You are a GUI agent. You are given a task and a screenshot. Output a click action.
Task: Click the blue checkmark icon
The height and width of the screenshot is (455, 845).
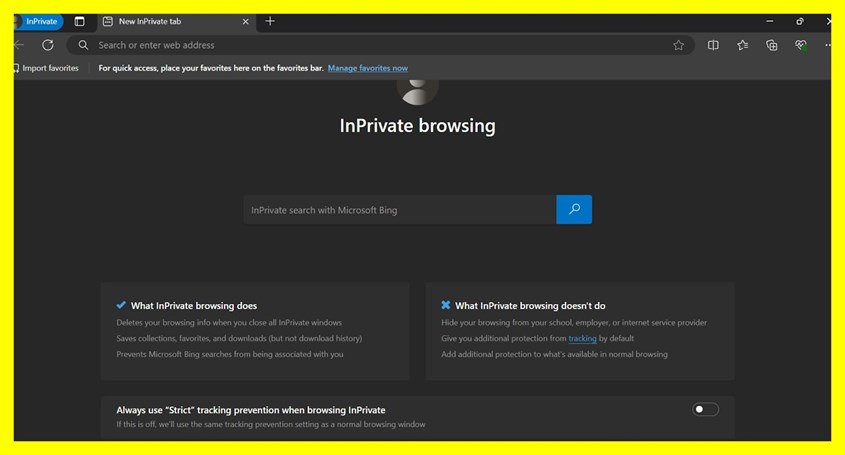tap(121, 305)
